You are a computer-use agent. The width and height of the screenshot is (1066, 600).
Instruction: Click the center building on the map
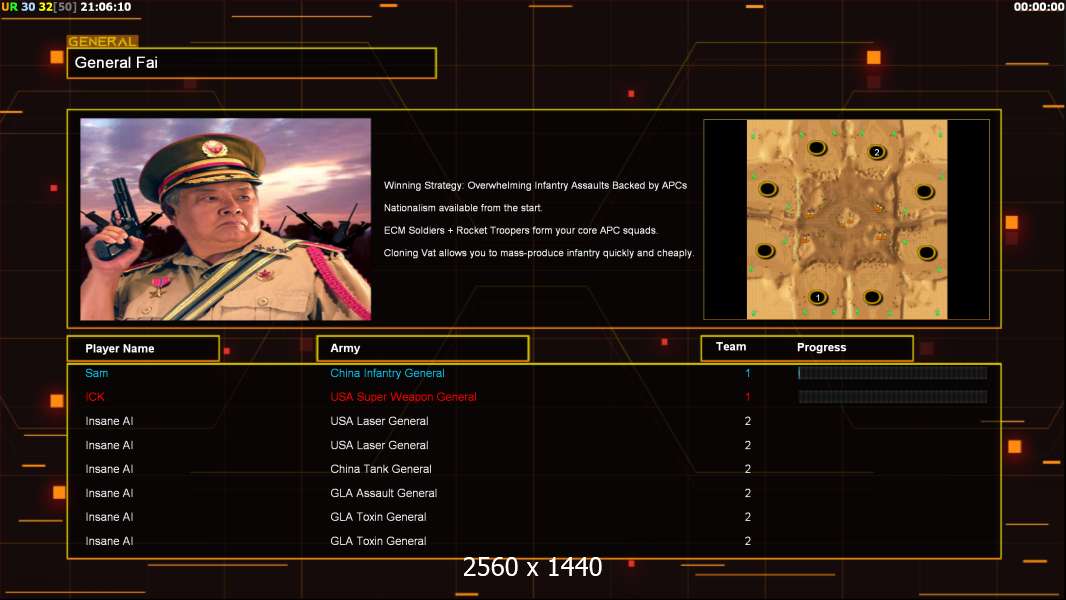click(846, 216)
